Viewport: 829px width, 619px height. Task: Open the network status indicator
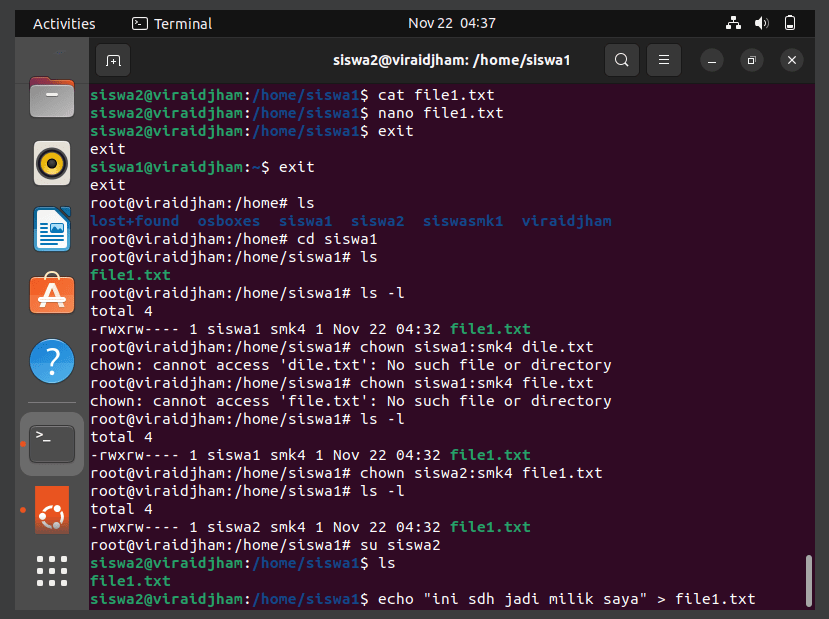click(733, 23)
